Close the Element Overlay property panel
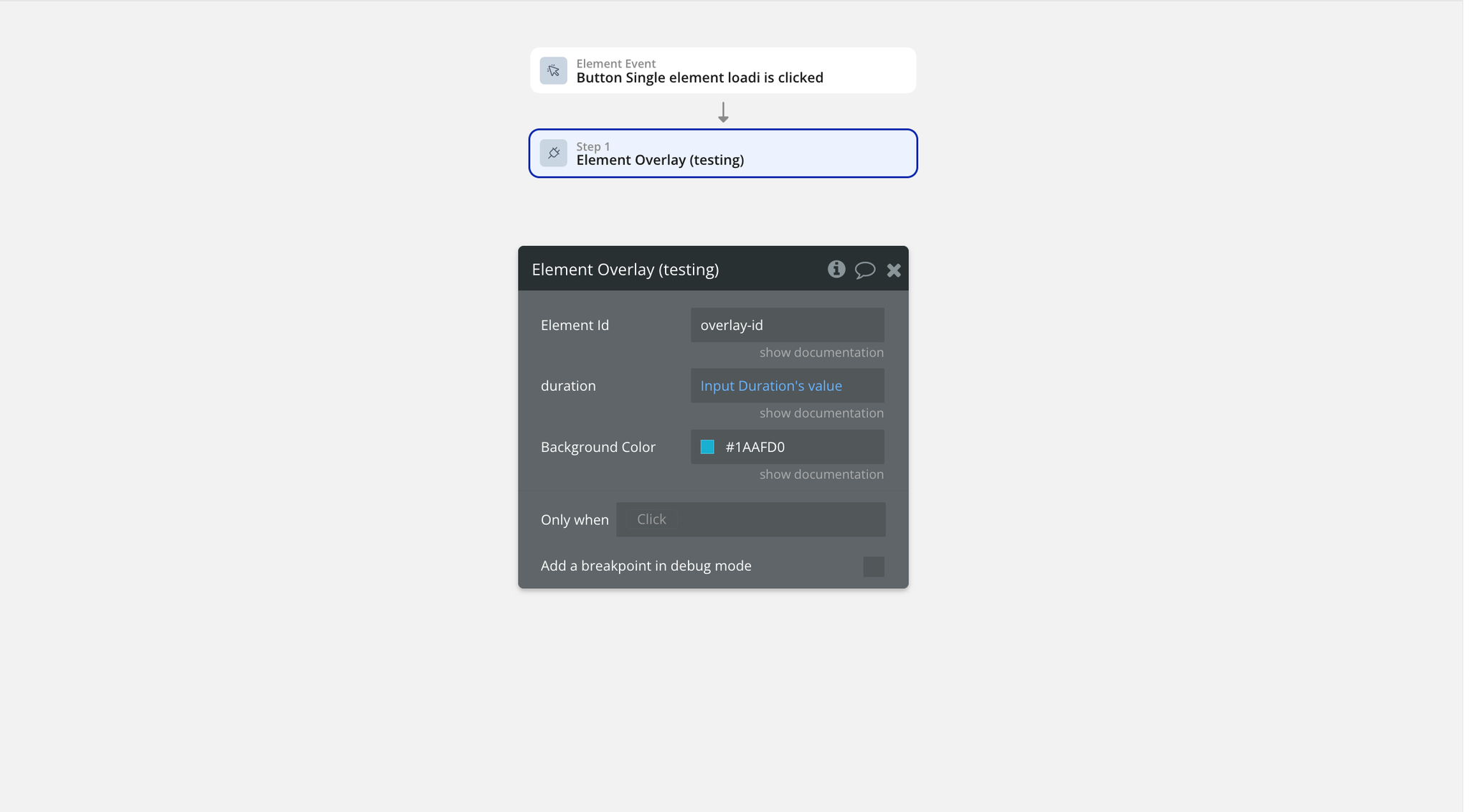The image size is (1469, 812). (894, 270)
